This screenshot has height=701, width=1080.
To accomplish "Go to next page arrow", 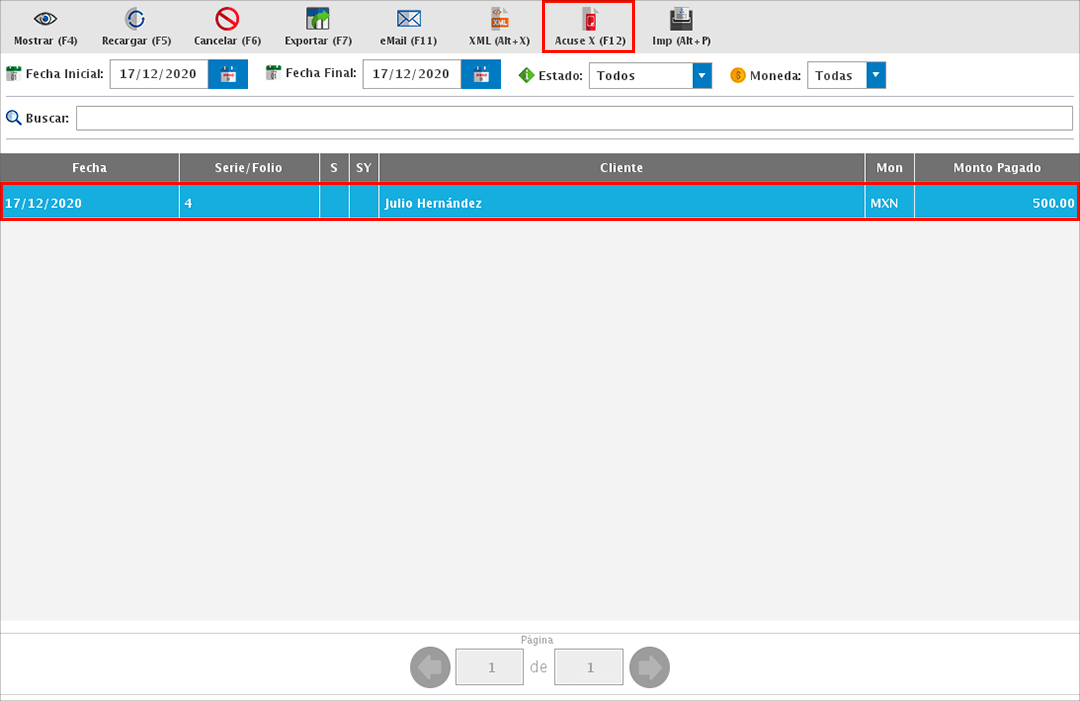I will point(650,667).
